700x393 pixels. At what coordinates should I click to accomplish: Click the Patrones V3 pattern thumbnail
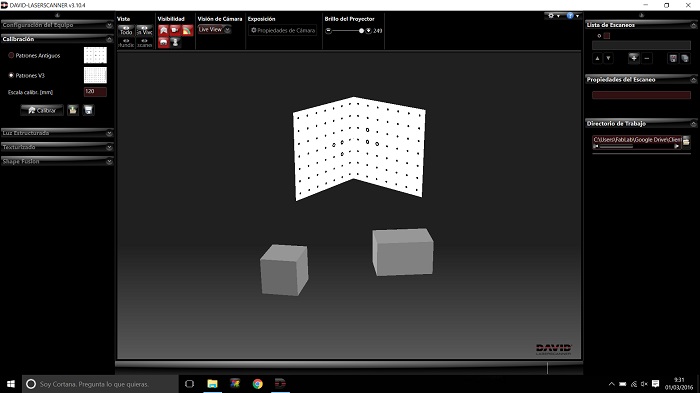click(96, 75)
